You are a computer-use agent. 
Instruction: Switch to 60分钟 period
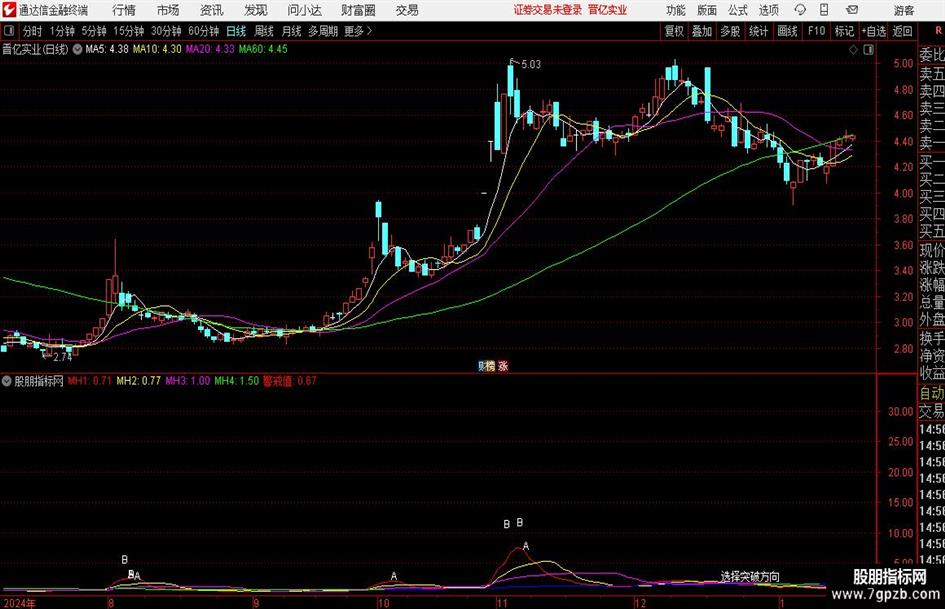tap(203, 31)
